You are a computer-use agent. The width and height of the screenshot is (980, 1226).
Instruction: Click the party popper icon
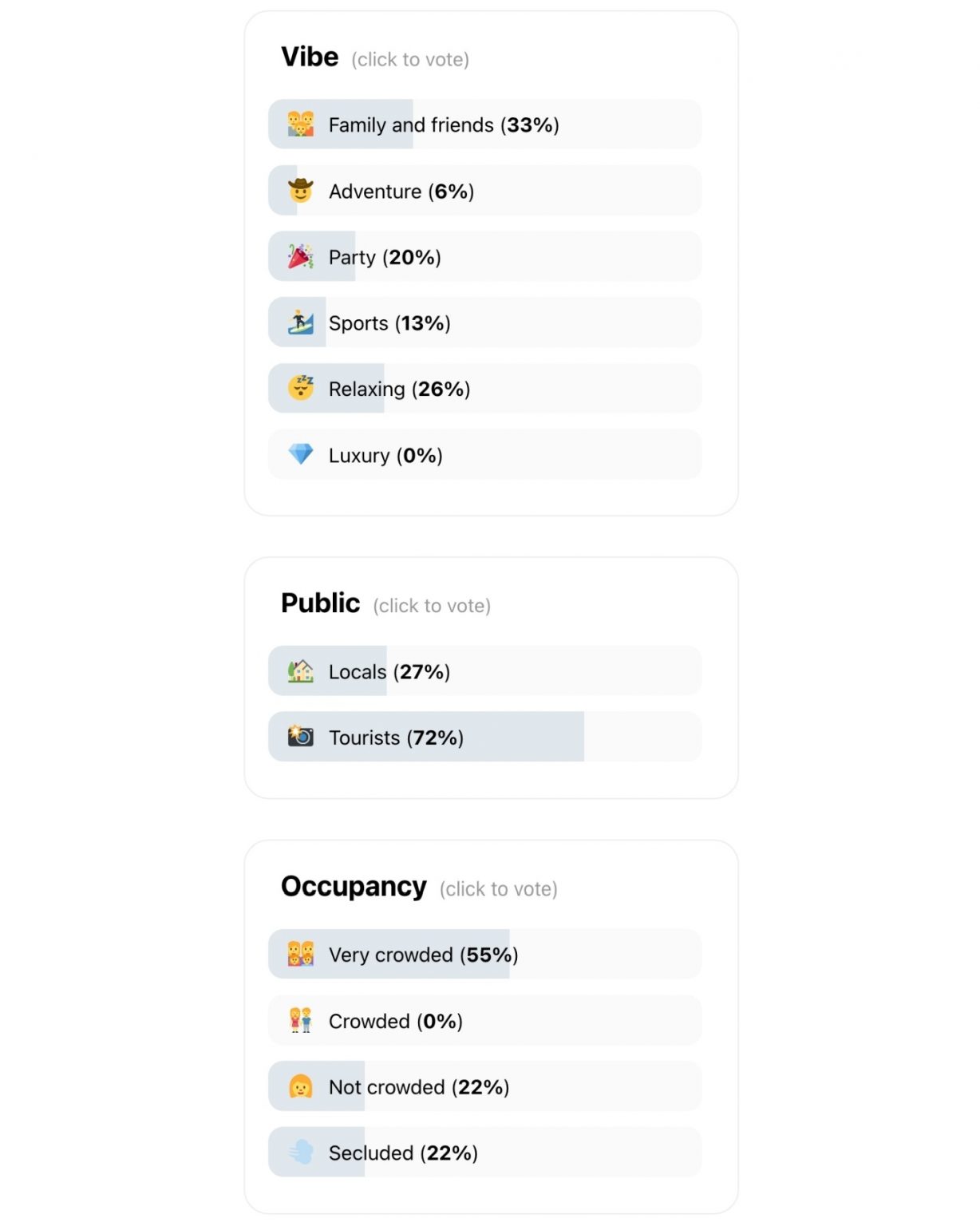(x=301, y=257)
